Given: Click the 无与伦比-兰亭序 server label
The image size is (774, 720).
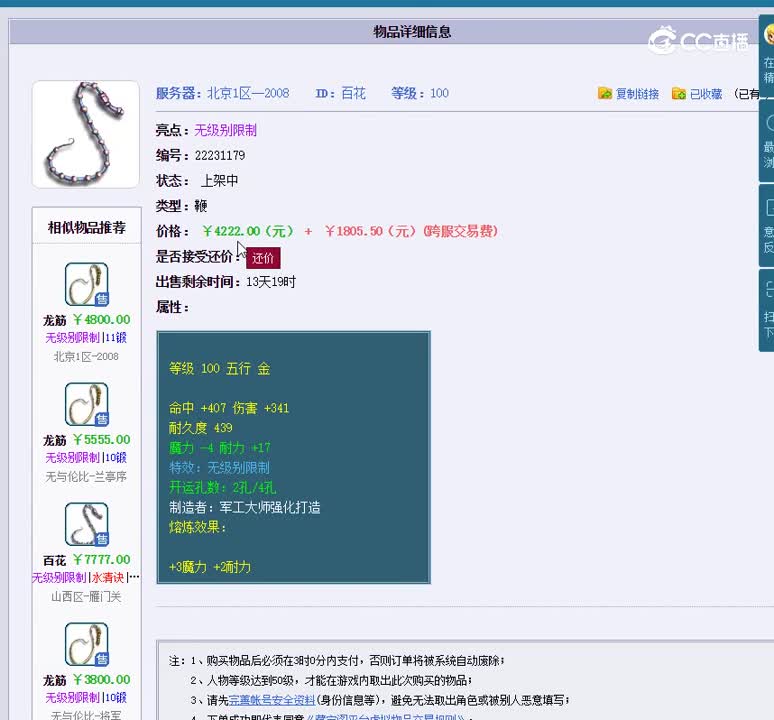Looking at the screenshot, I should point(86,477).
